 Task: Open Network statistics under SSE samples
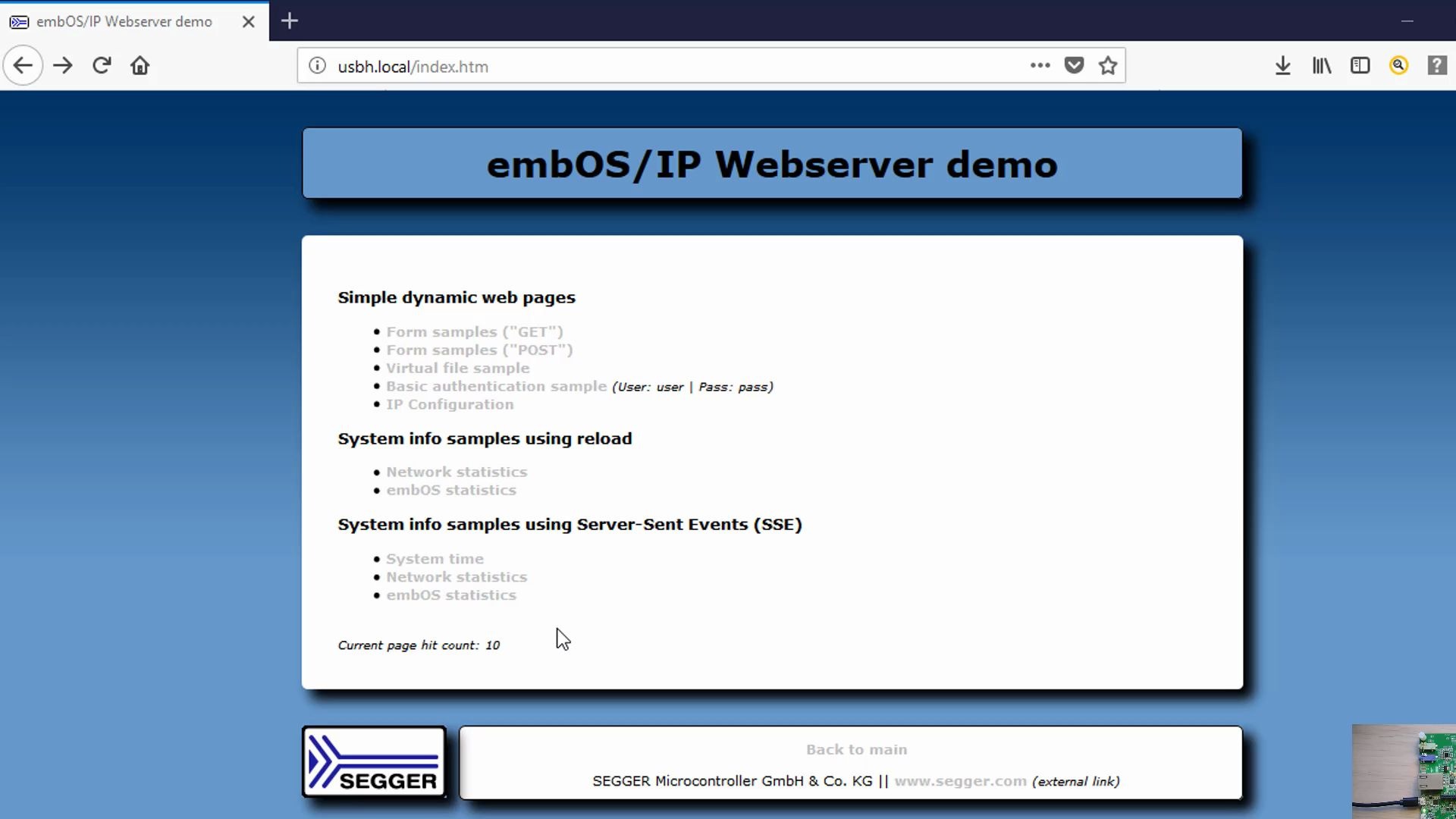coord(457,577)
